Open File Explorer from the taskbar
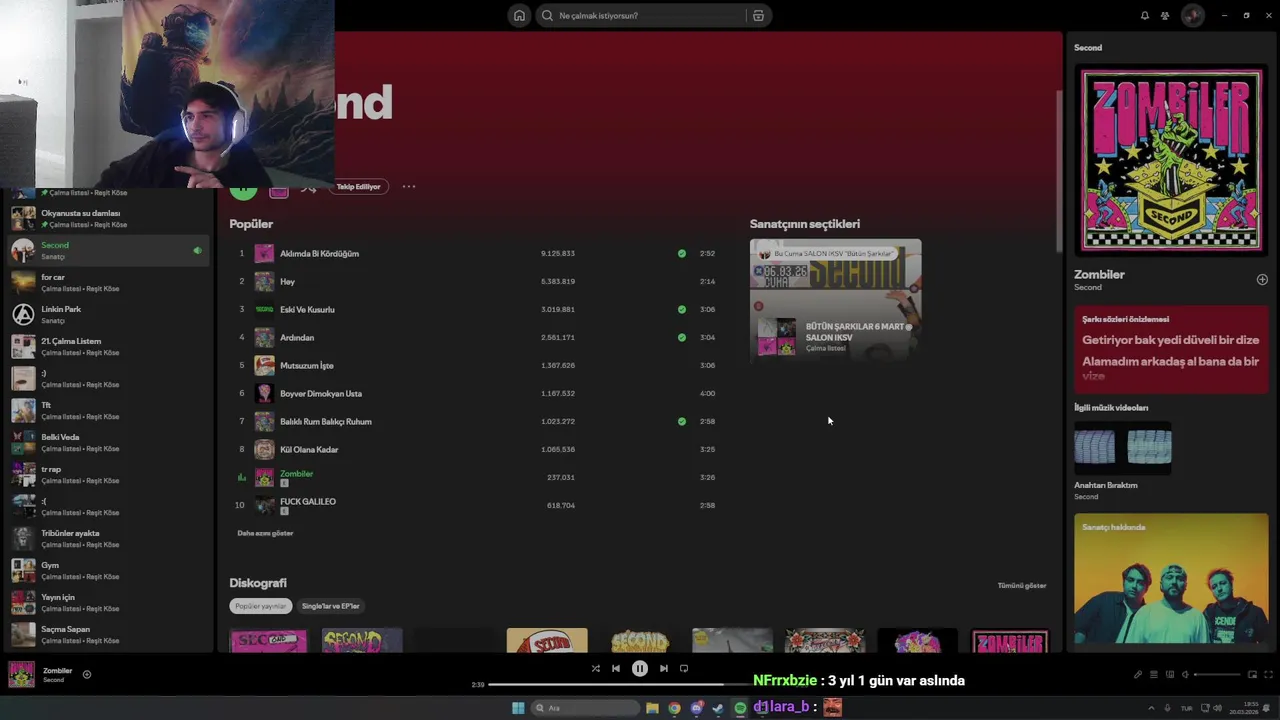 (652, 708)
